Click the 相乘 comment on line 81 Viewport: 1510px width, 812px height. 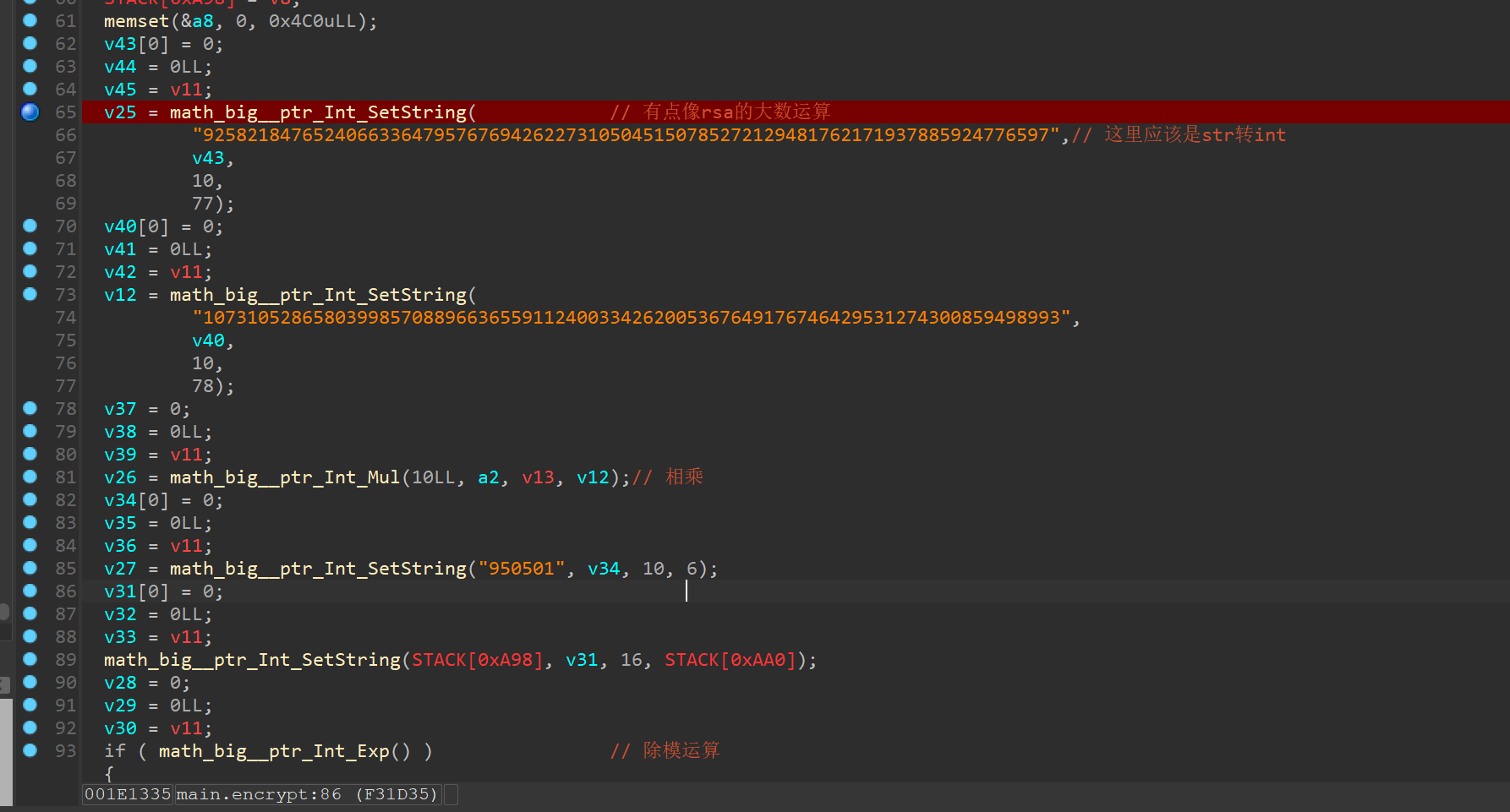point(684,477)
